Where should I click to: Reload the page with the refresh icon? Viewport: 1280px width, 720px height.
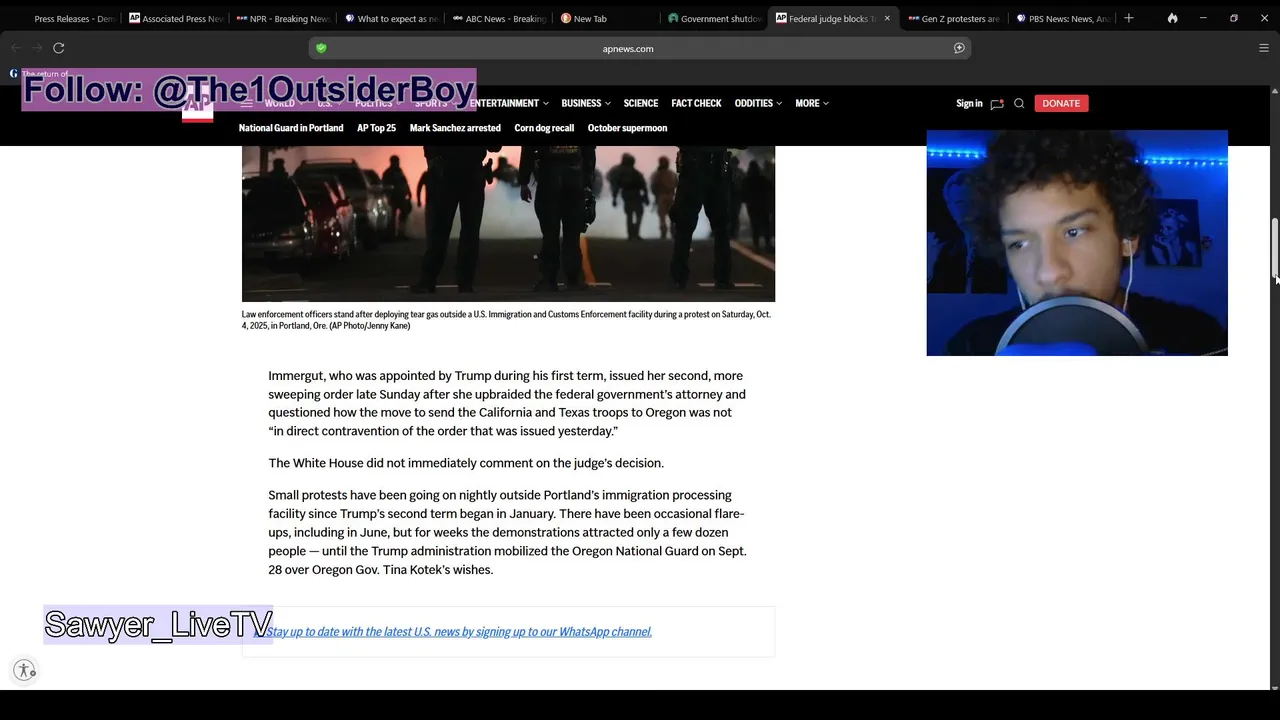pos(59,48)
